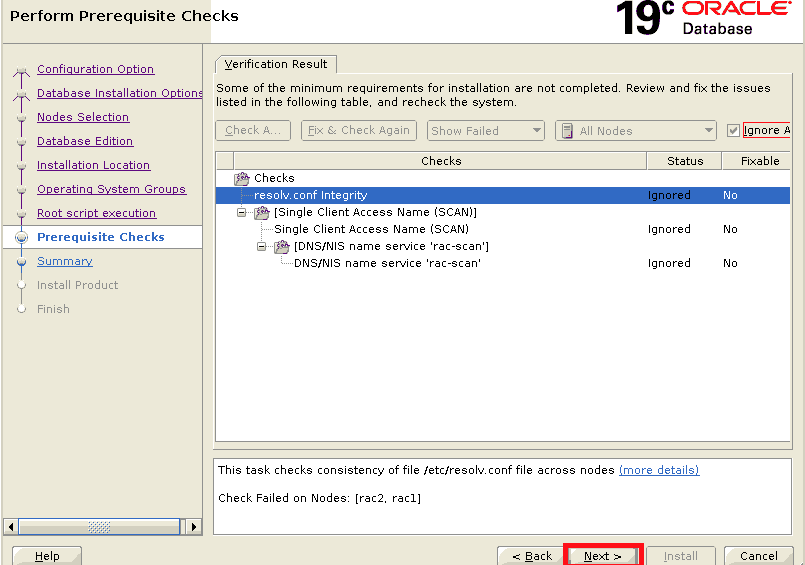Click the Cancel button
The height and width of the screenshot is (565, 805).
click(758, 556)
